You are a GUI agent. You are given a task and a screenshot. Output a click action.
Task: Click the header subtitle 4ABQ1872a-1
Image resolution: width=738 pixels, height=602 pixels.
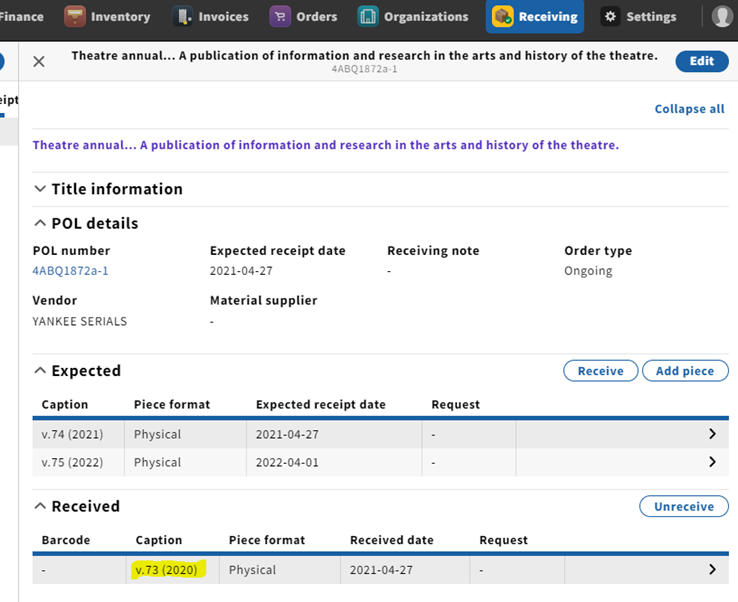364,69
